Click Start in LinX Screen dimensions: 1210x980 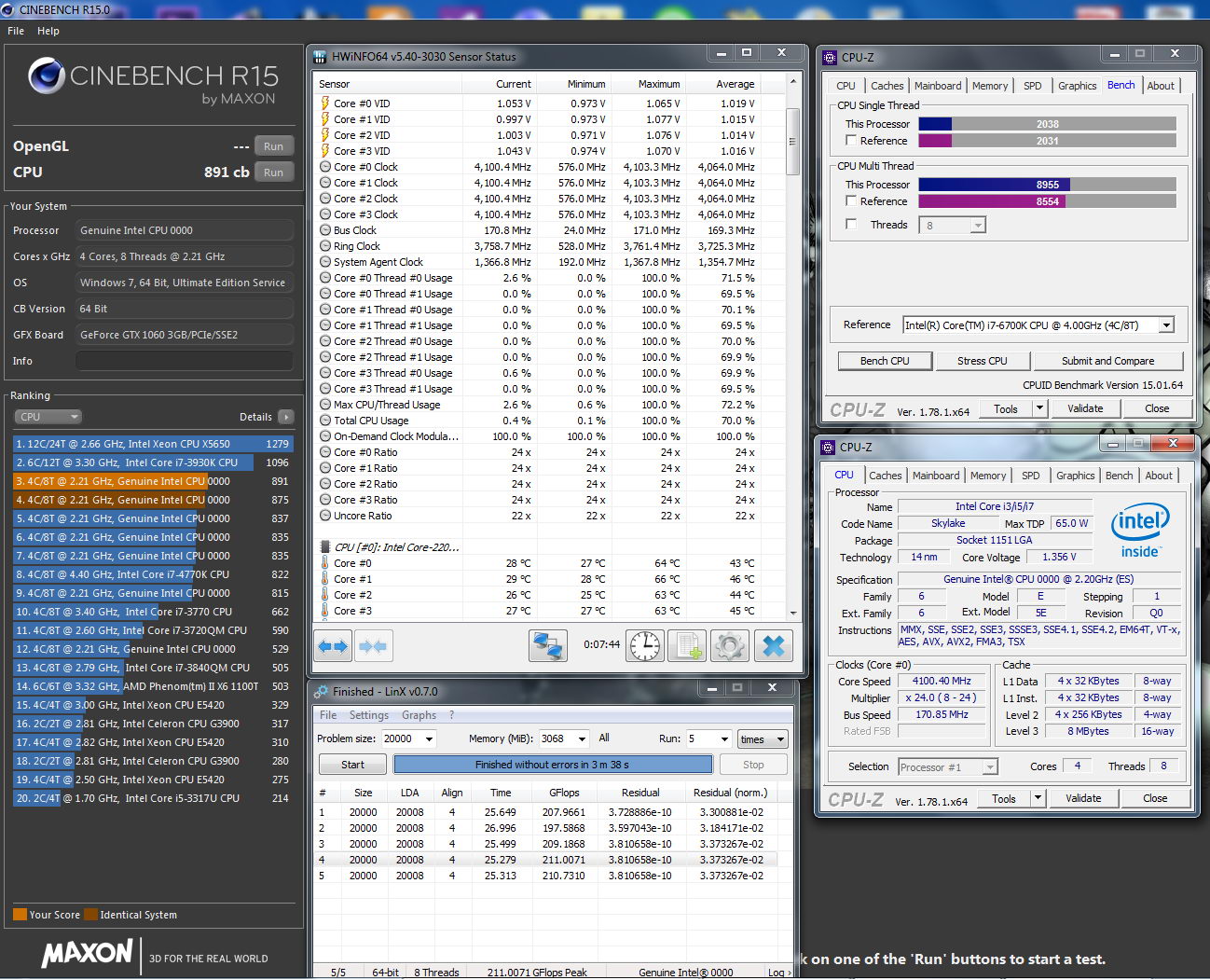click(x=352, y=765)
